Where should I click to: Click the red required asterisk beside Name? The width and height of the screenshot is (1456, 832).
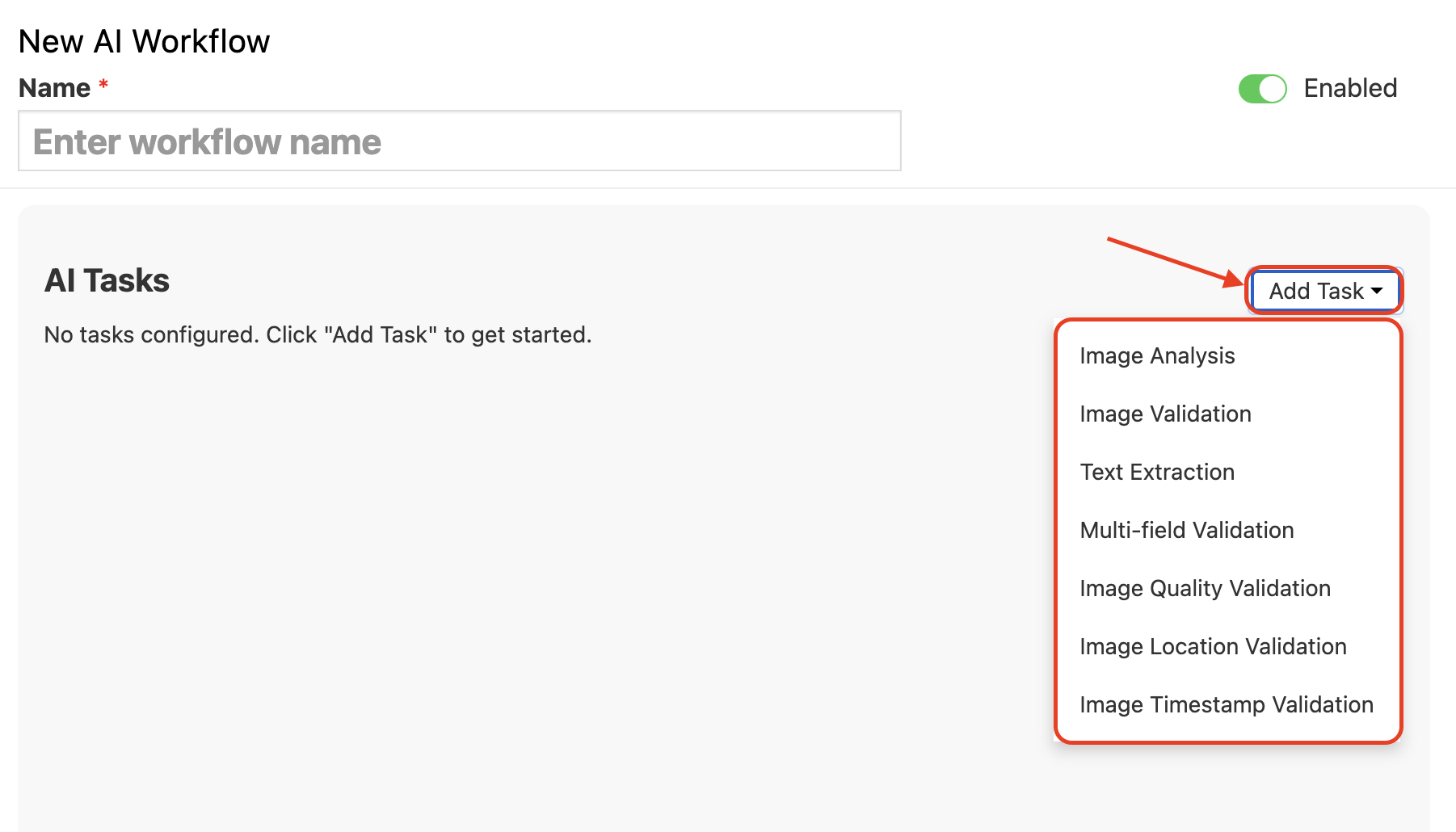(x=103, y=85)
